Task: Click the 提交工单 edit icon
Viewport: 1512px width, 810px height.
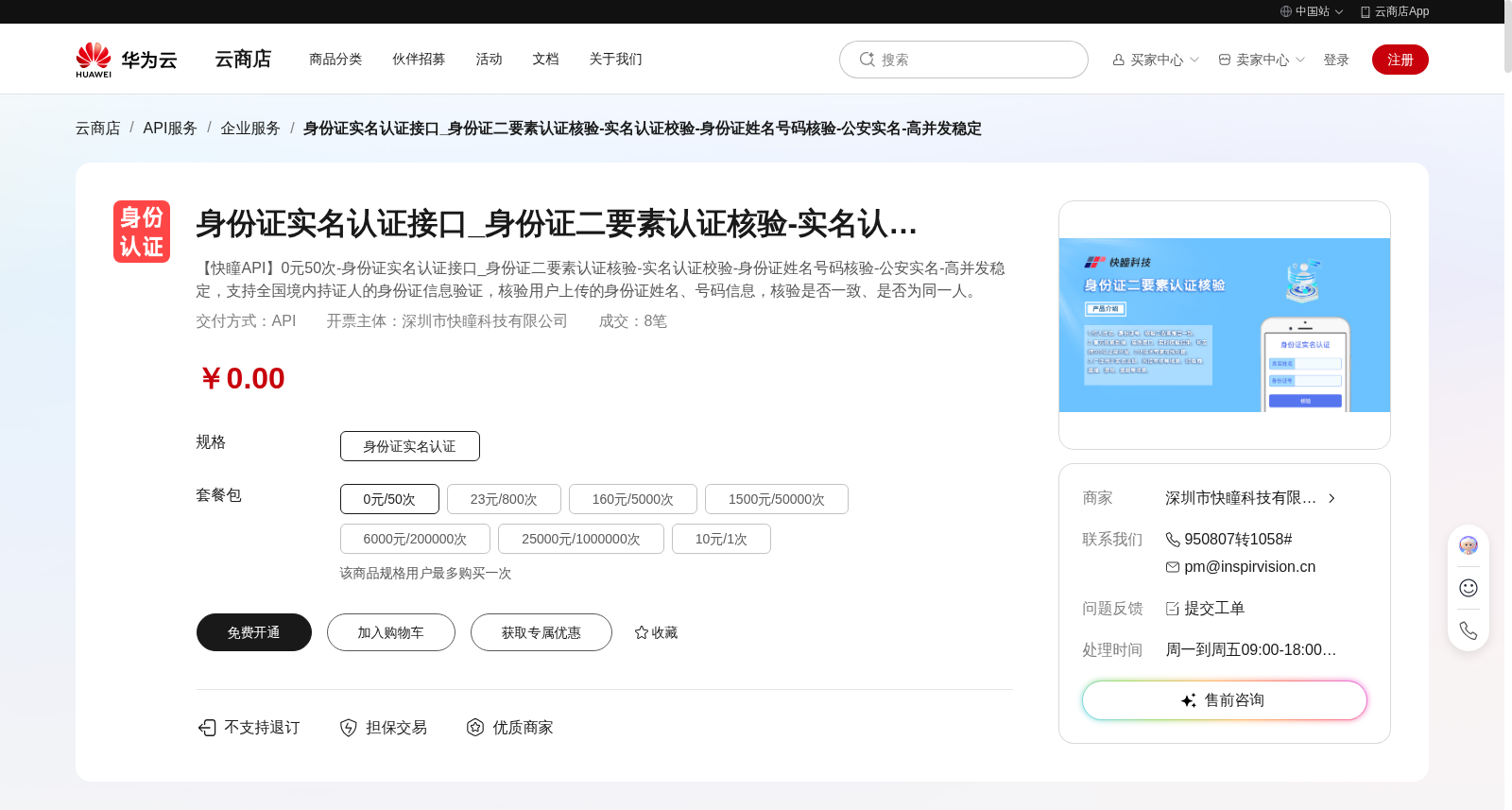Action: 1173,609
